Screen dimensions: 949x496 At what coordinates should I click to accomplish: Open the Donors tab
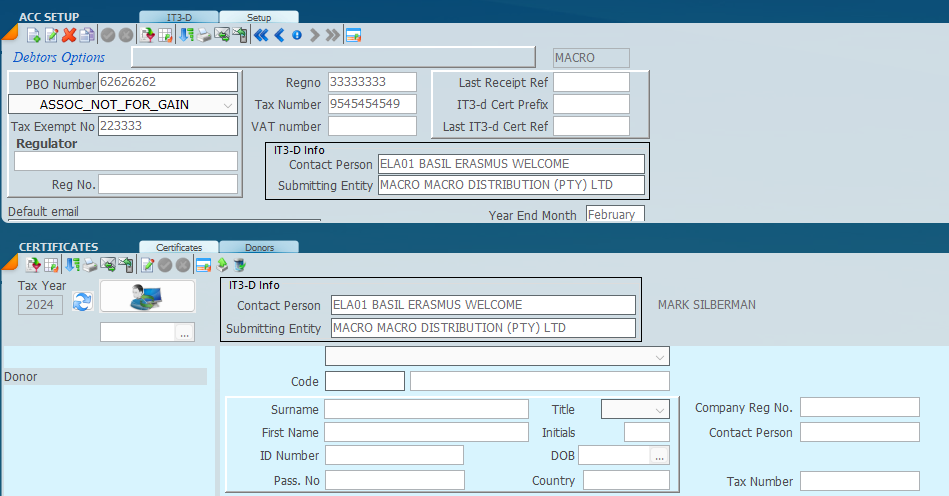point(258,247)
